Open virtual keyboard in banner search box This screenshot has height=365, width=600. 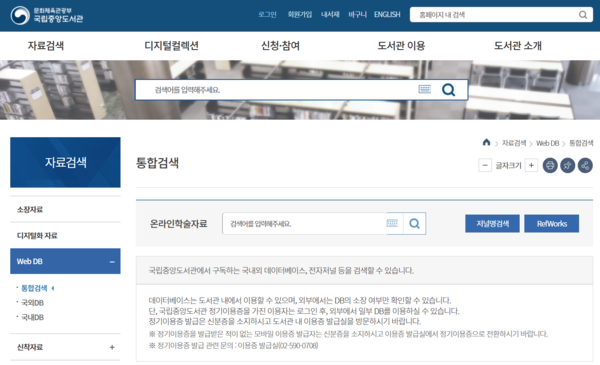pyautogui.click(x=424, y=90)
